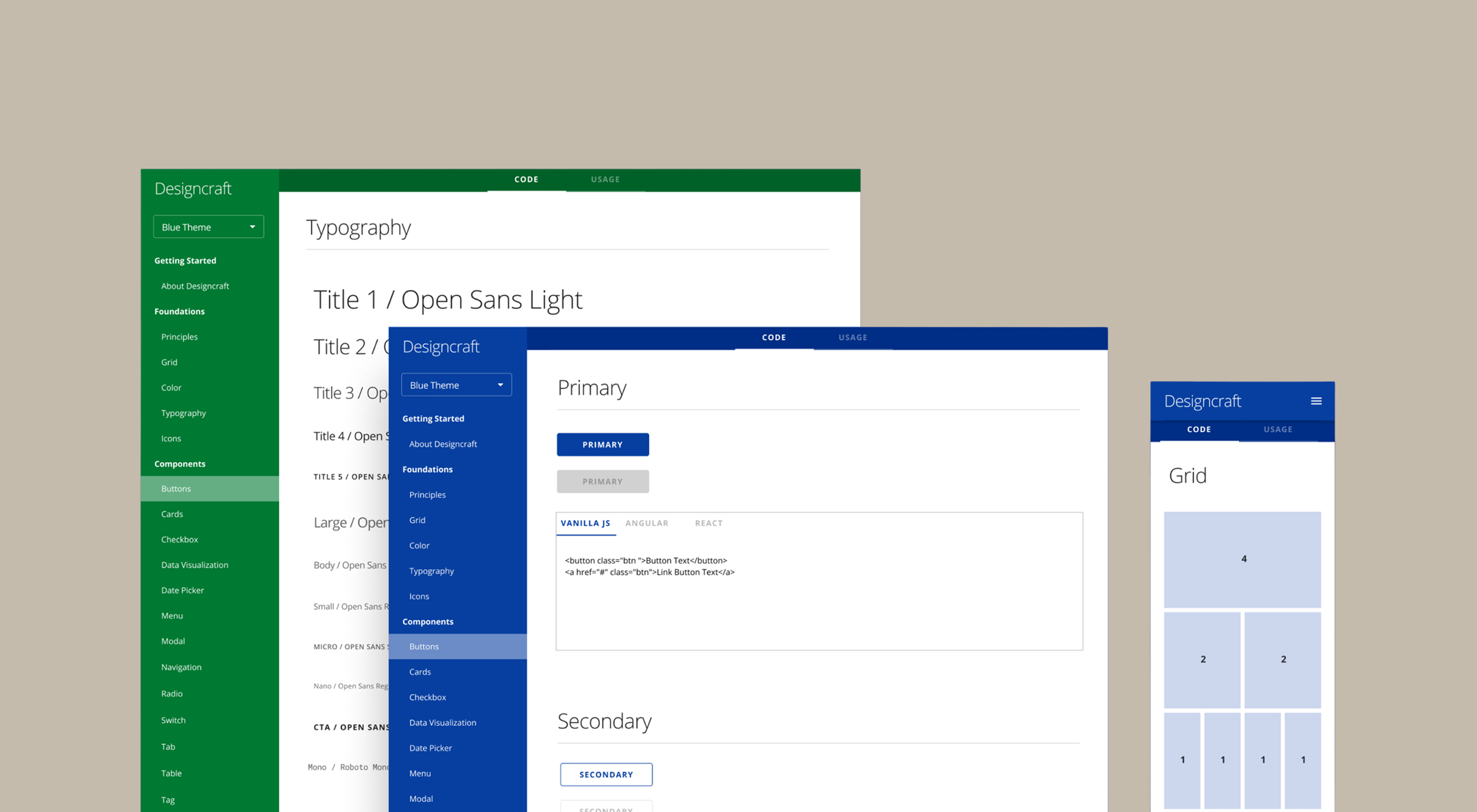Image resolution: width=1477 pixels, height=812 pixels.
Task: Open About Designcraft in the green sidebar
Action: click(195, 286)
